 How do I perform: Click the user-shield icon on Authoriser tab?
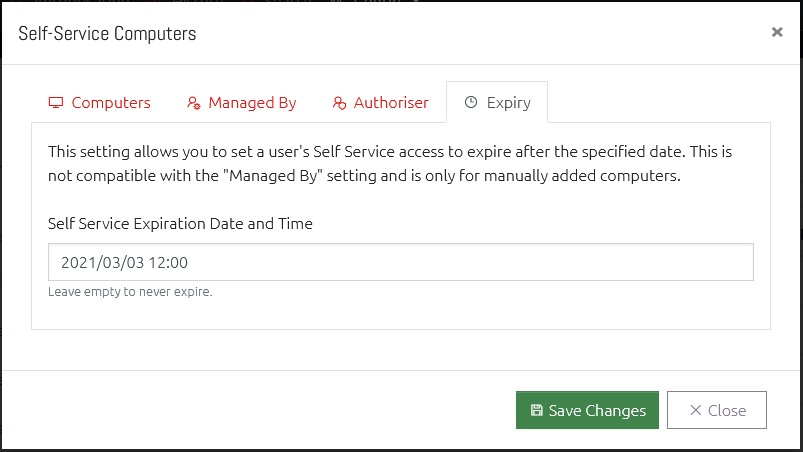point(339,103)
